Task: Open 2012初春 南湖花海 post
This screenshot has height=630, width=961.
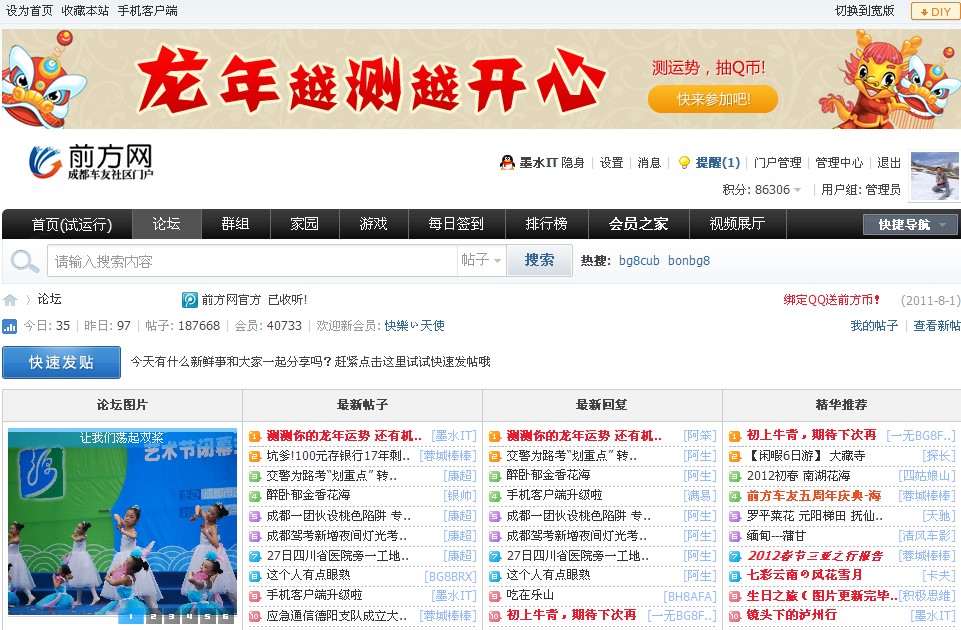Action: click(799, 476)
